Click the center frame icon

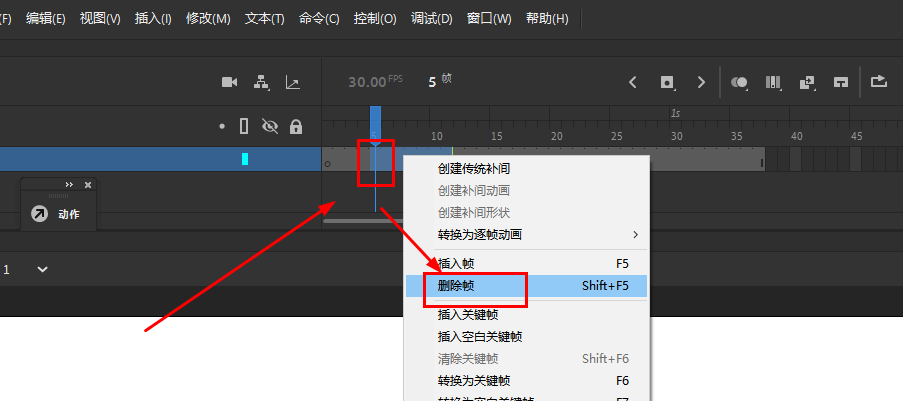(x=841, y=82)
